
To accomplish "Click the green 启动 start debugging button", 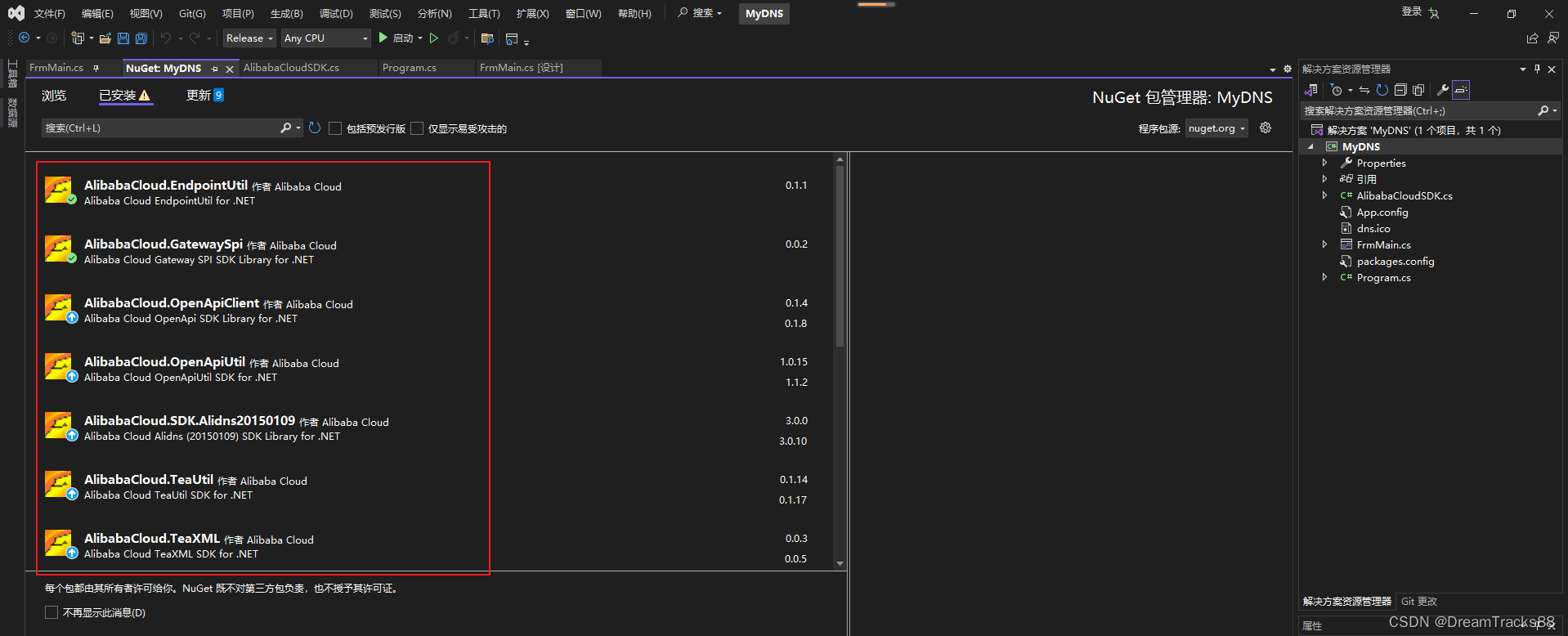I will (396, 38).
